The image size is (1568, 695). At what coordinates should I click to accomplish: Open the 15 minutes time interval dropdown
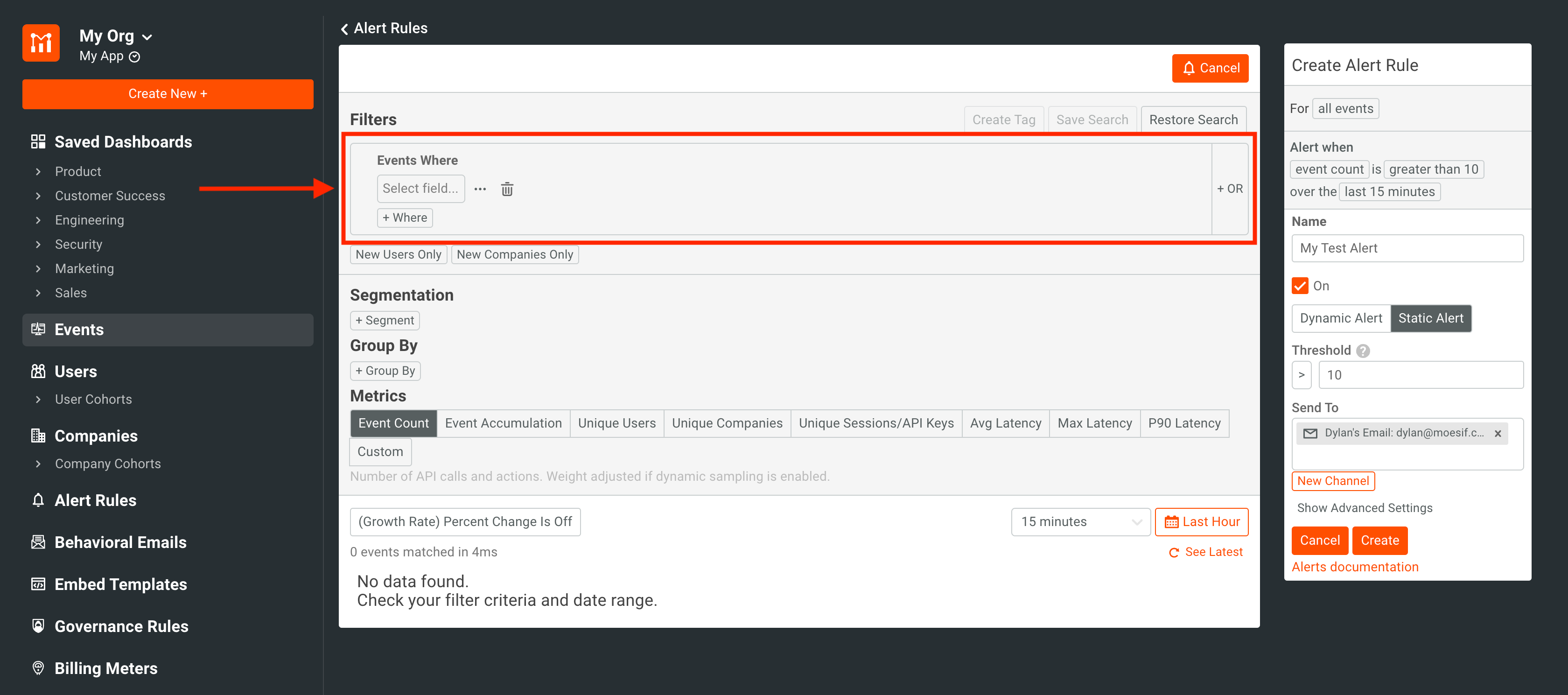(1080, 521)
